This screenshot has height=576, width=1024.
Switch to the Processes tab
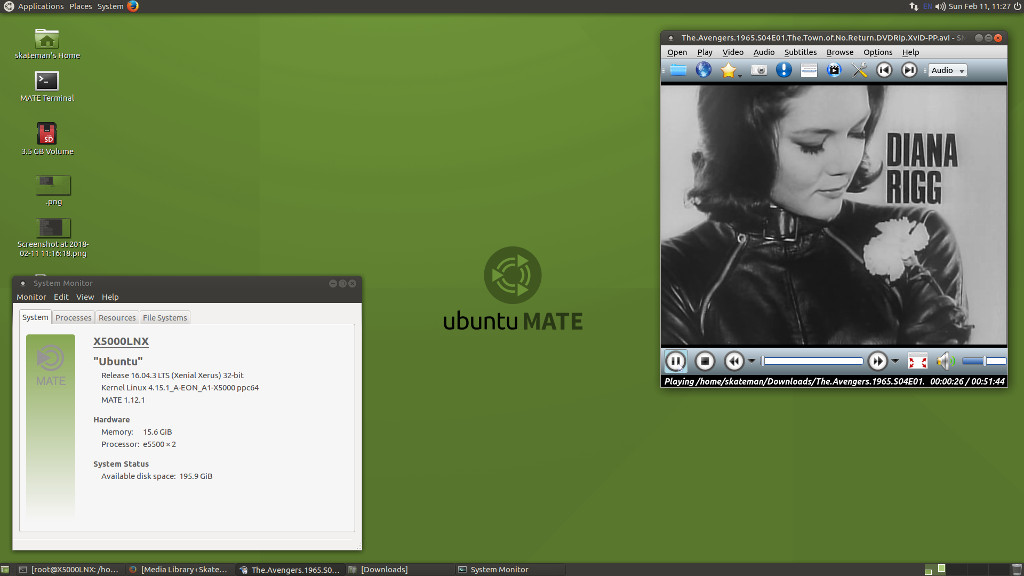pos(73,318)
